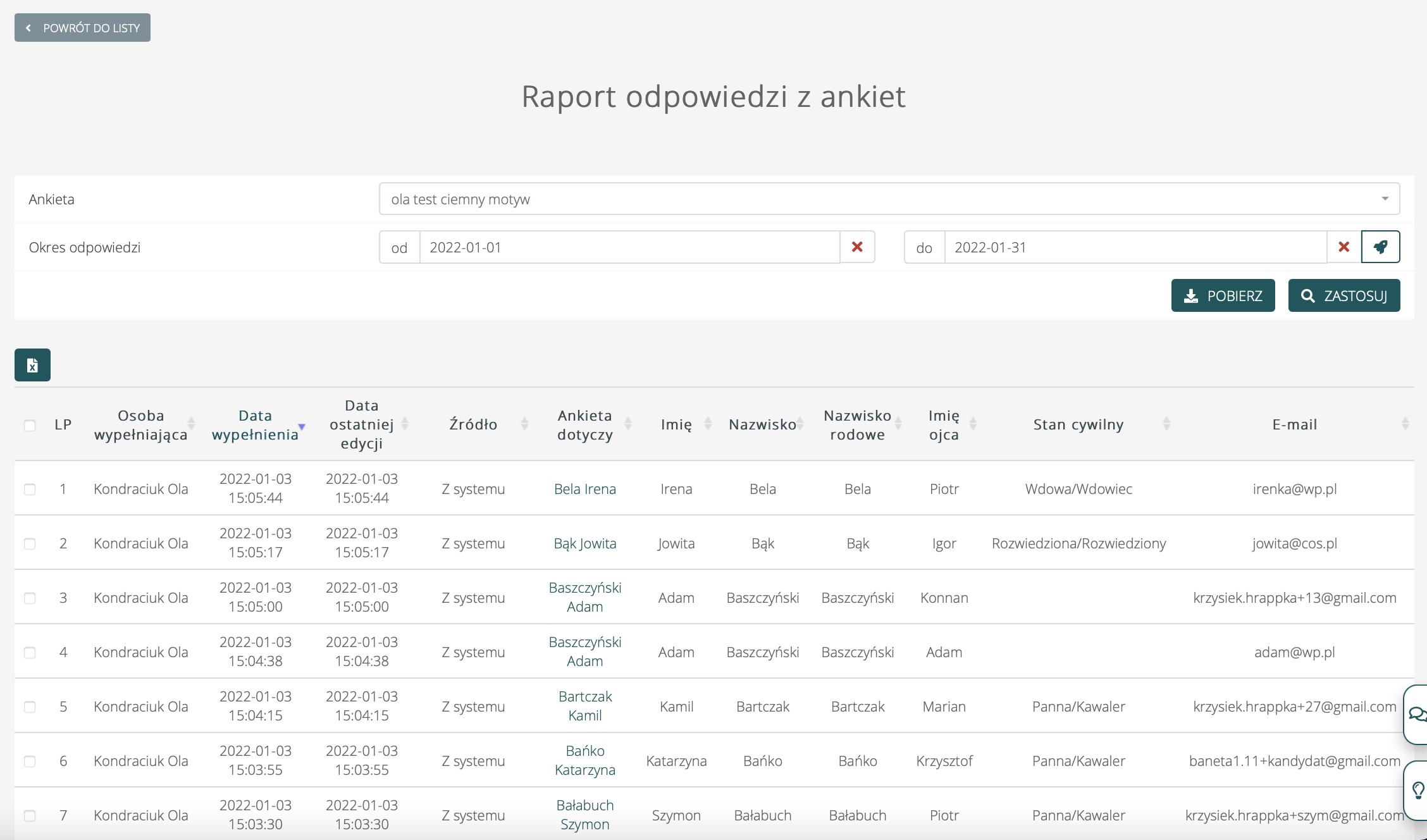Click the Excel export icon button

[x=32, y=365]
